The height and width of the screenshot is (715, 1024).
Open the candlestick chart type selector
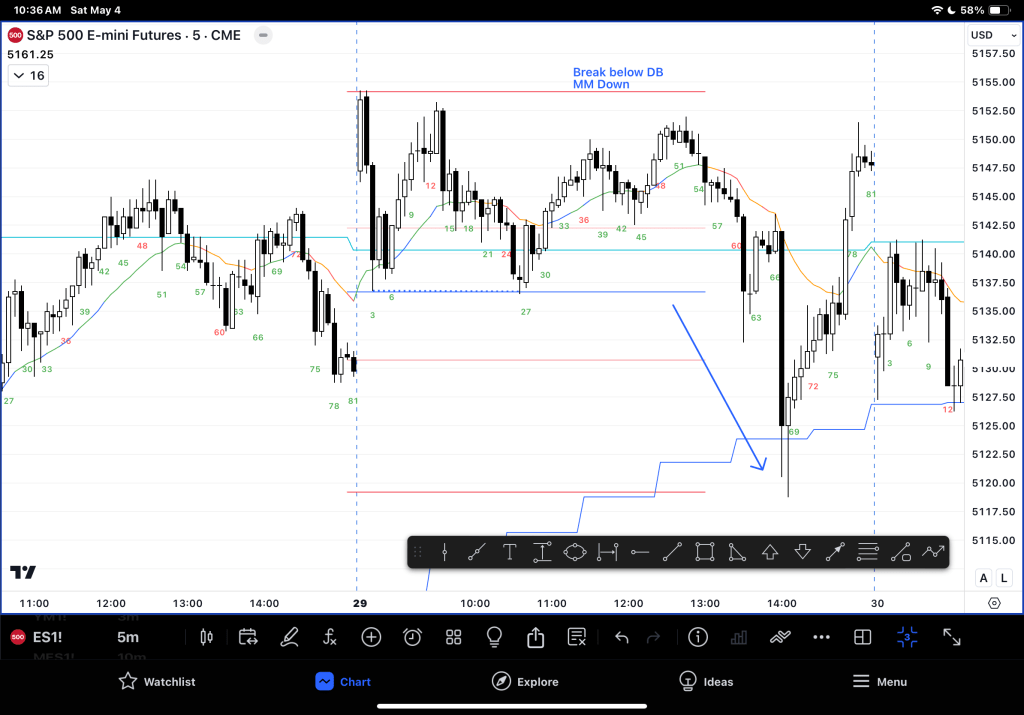[x=207, y=637]
